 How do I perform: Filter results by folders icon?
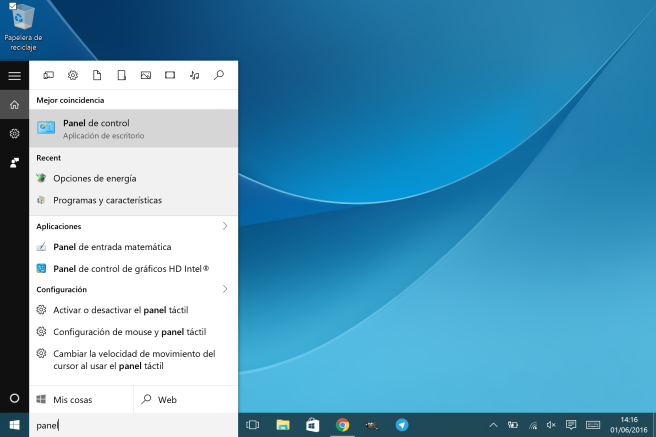pyautogui.click(x=121, y=75)
